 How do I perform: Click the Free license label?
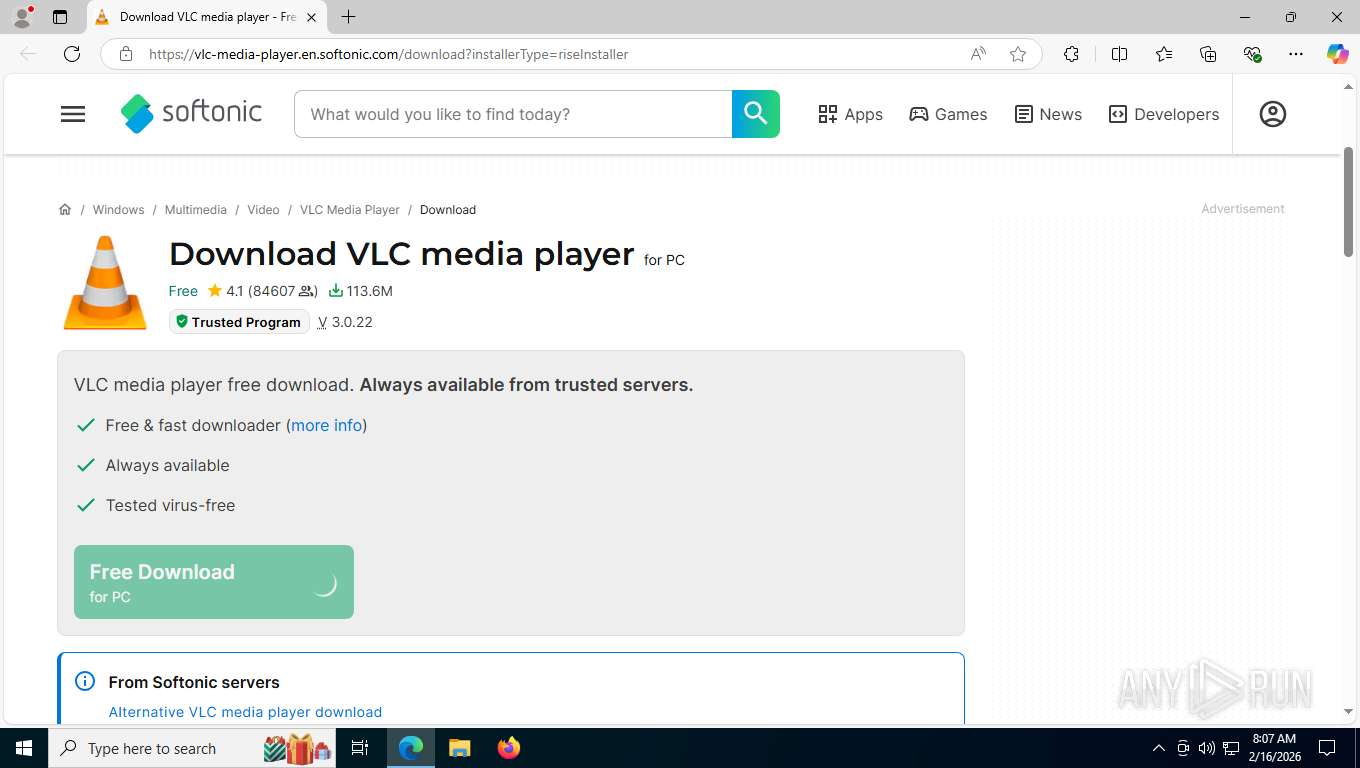183,291
